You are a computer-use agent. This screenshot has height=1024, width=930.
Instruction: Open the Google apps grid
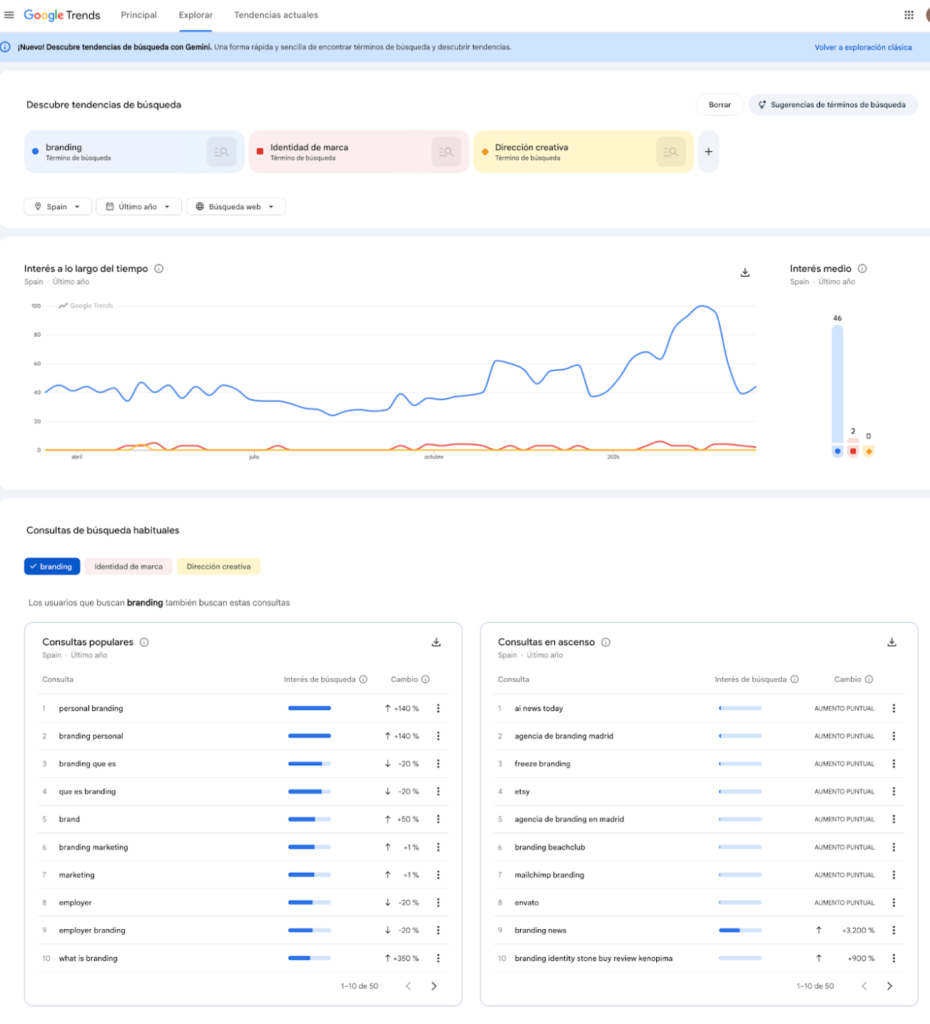tap(908, 15)
